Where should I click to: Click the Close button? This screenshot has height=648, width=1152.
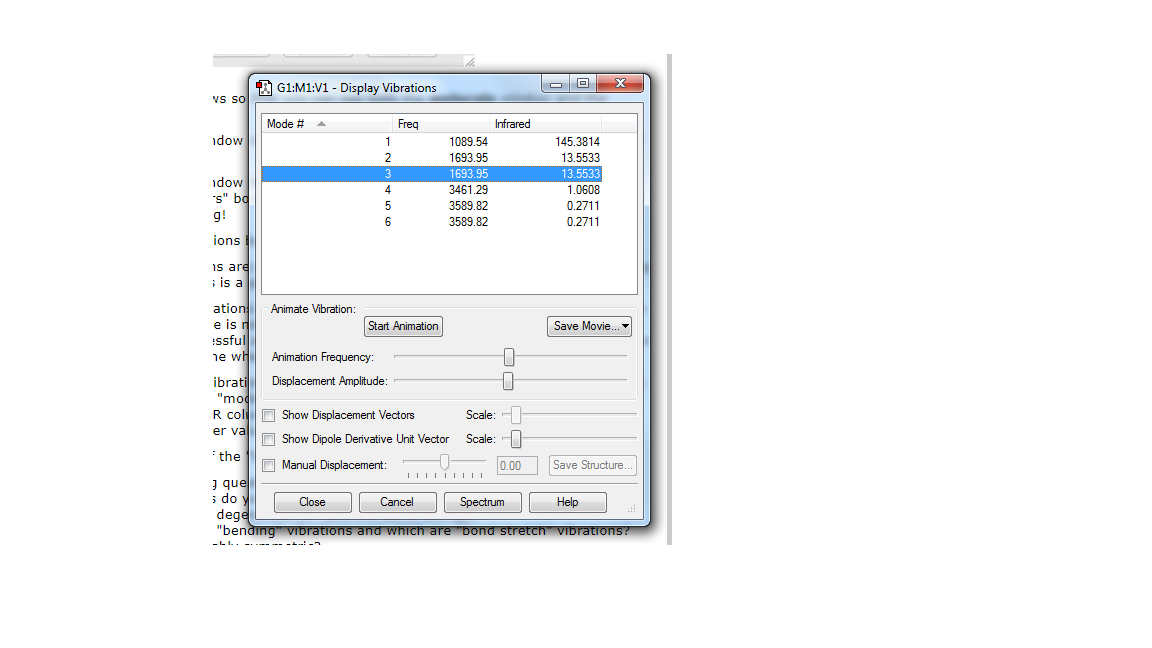312,503
